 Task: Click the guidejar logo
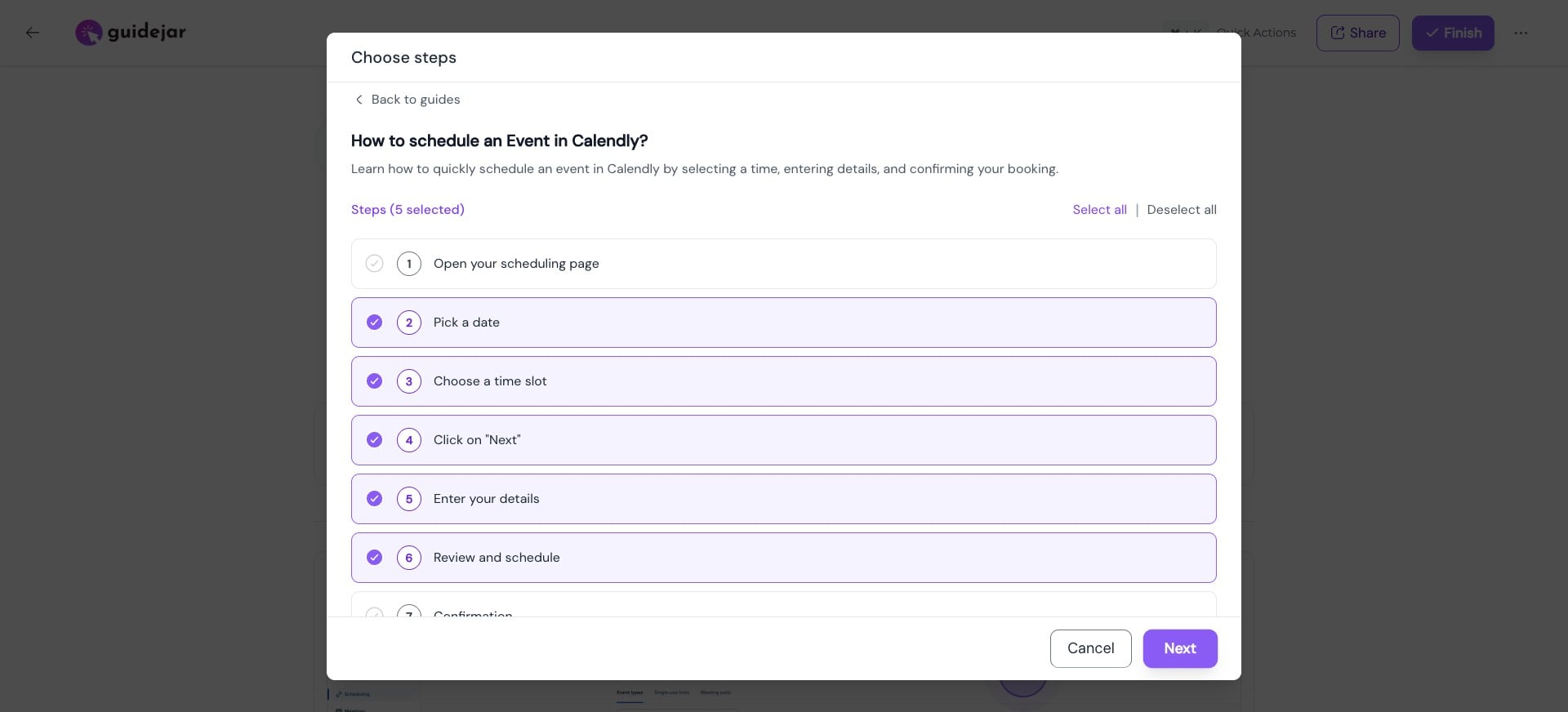[x=131, y=33]
